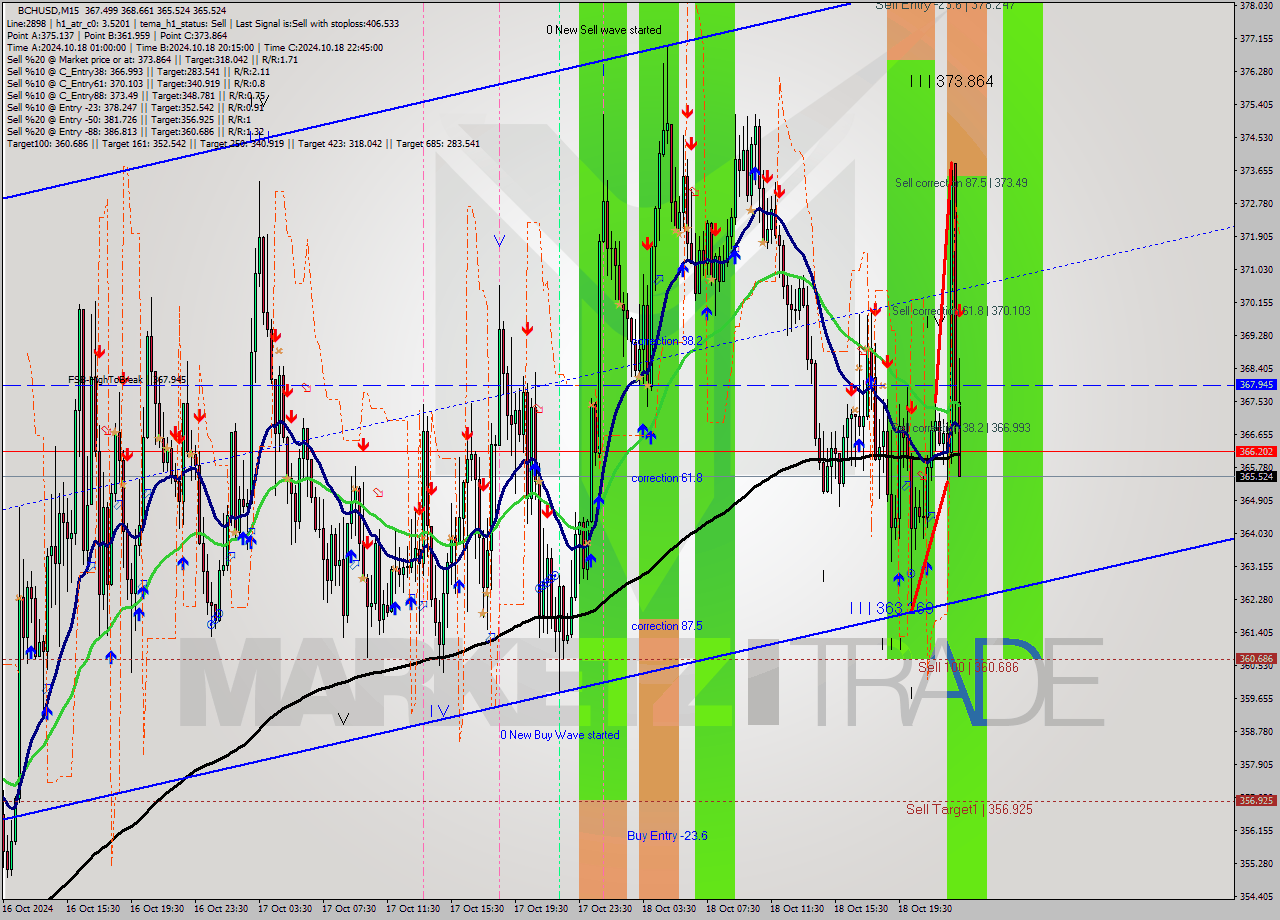Click the '16 Oct 2024' time axis label

pos(28,909)
